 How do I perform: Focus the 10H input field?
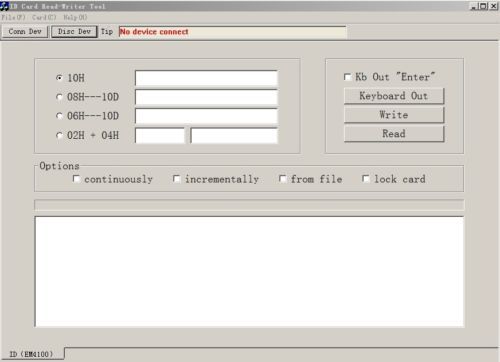(x=206, y=78)
